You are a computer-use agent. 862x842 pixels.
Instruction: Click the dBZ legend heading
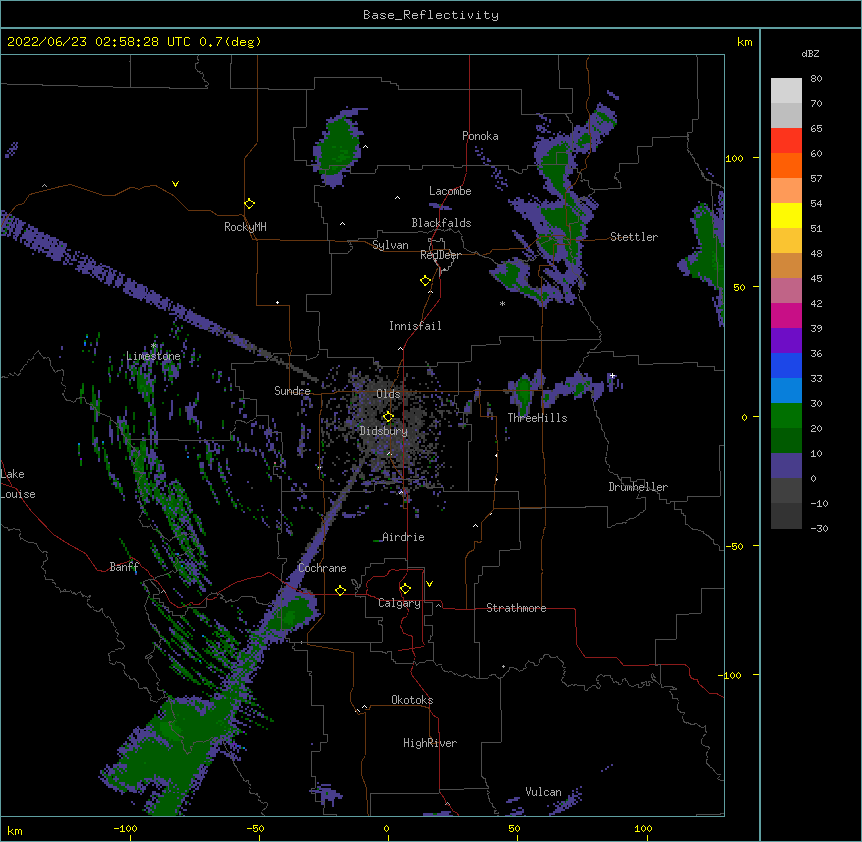[810, 54]
